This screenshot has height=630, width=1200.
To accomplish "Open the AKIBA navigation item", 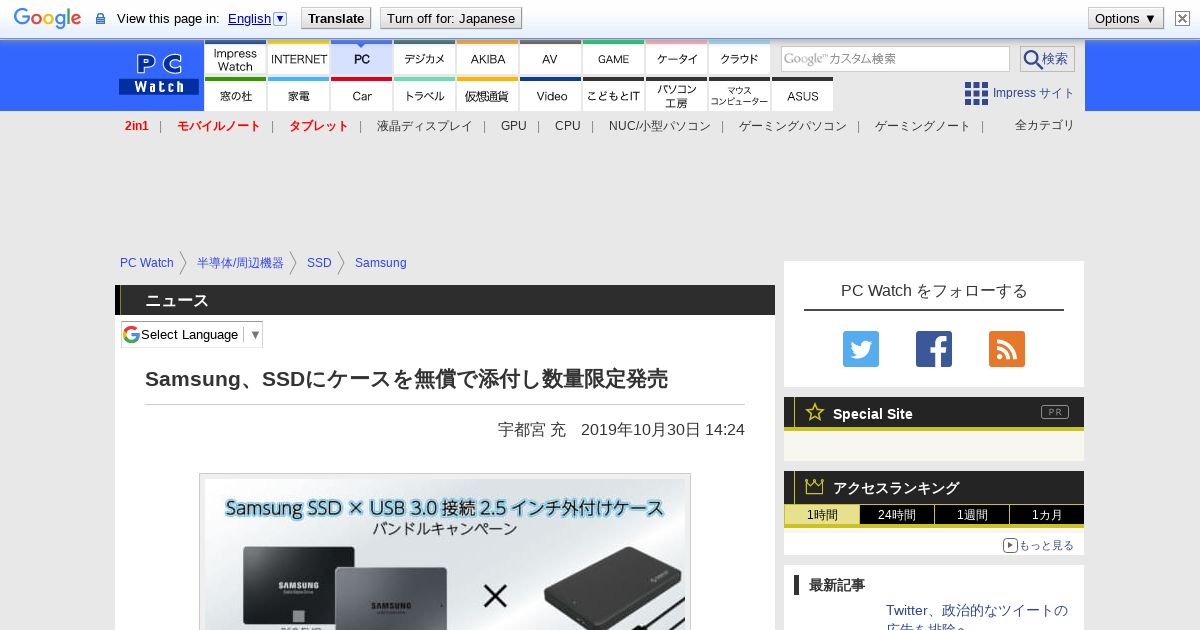I will [488, 59].
